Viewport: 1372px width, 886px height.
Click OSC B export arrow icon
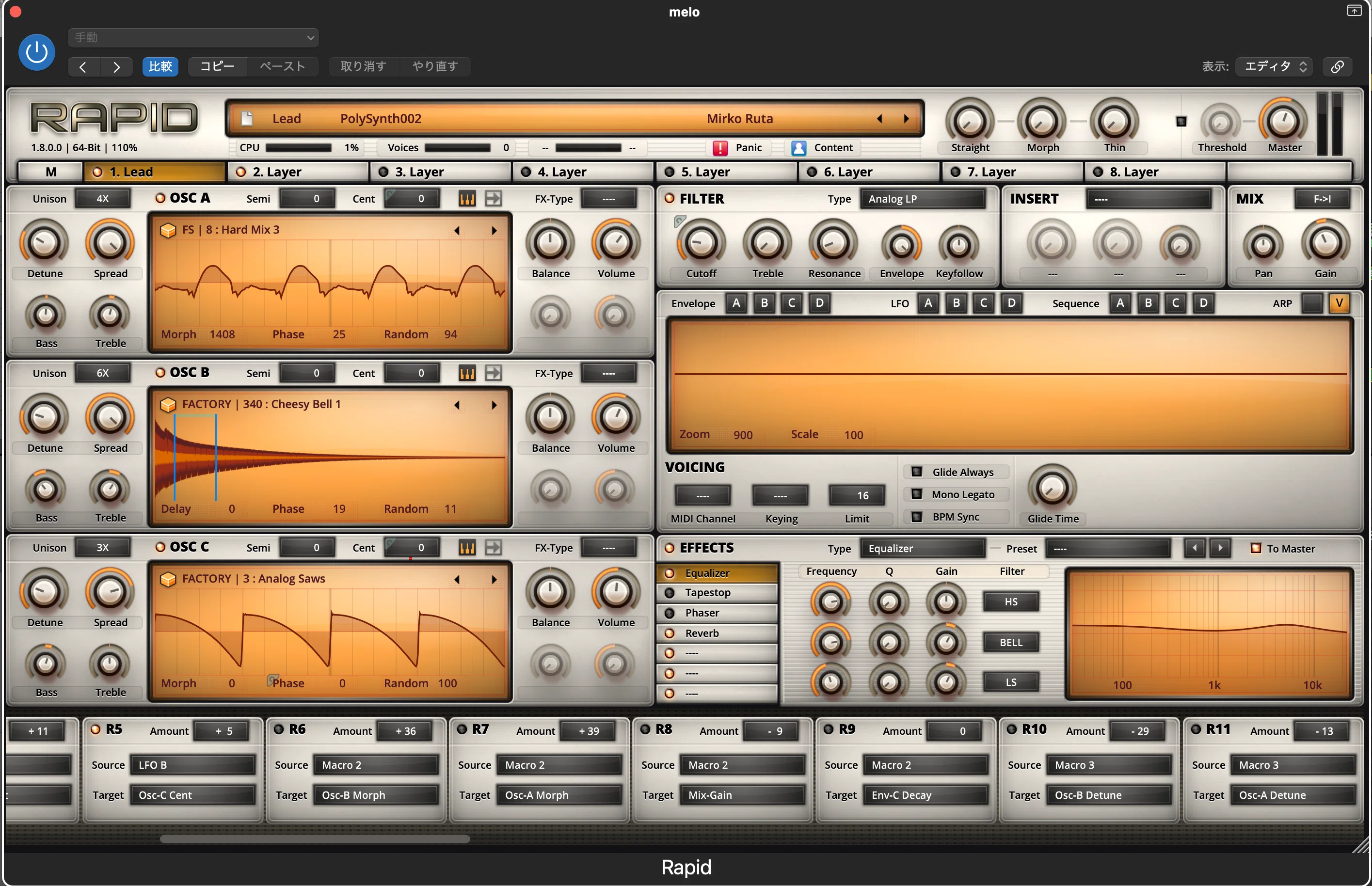[493, 373]
